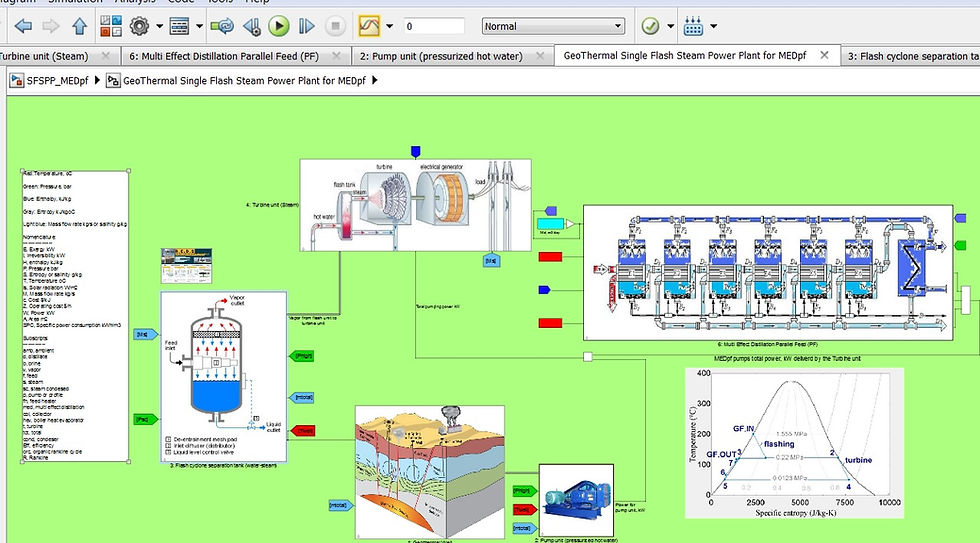Select green [Pnigh] tag beside pump unit
This screenshot has height=543, width=980.
click(525, 491)
